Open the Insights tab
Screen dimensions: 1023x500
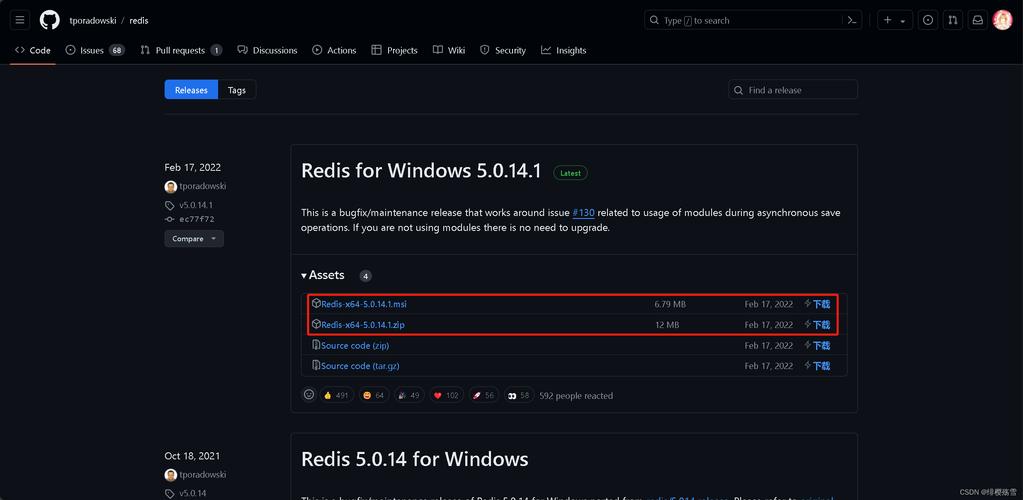point(564,50)
